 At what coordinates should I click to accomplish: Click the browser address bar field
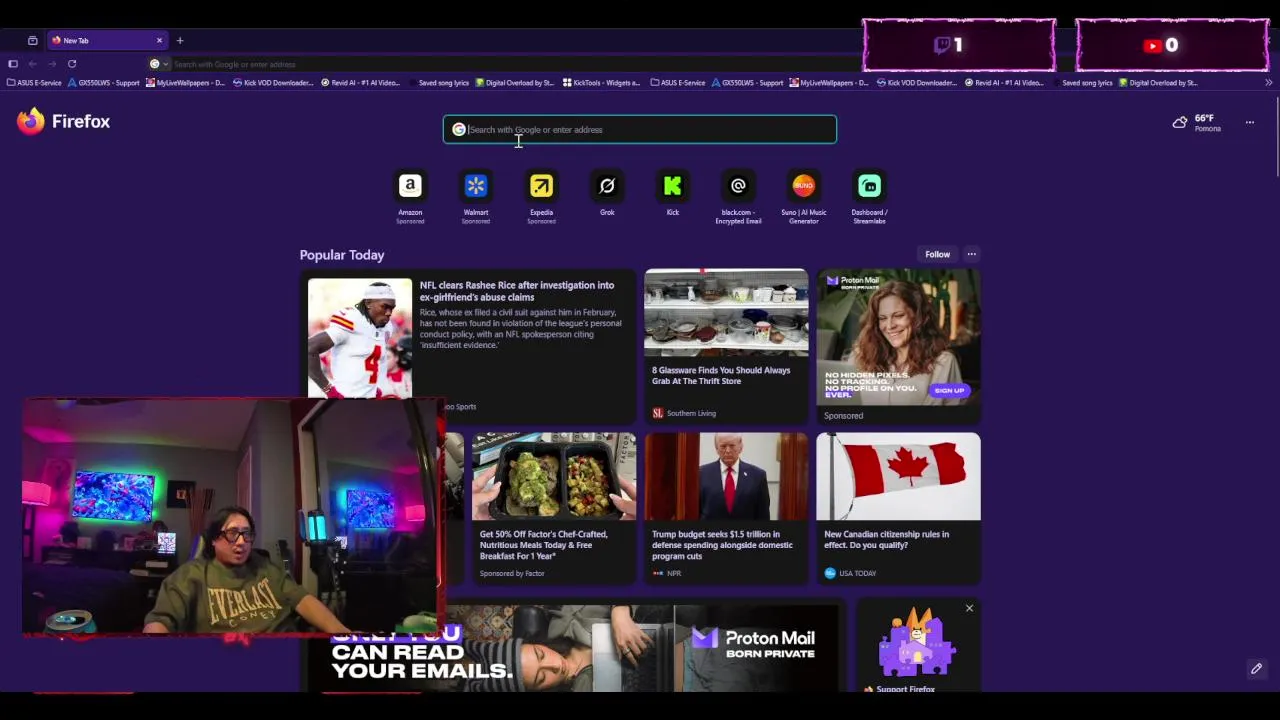[500, 64]
